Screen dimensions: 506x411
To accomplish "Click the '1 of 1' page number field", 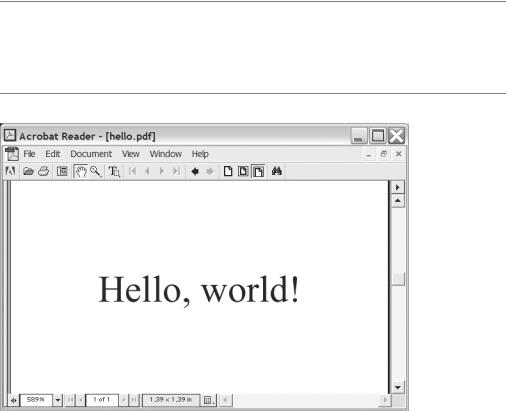I will pyautogui.click(x=102, y=399).
